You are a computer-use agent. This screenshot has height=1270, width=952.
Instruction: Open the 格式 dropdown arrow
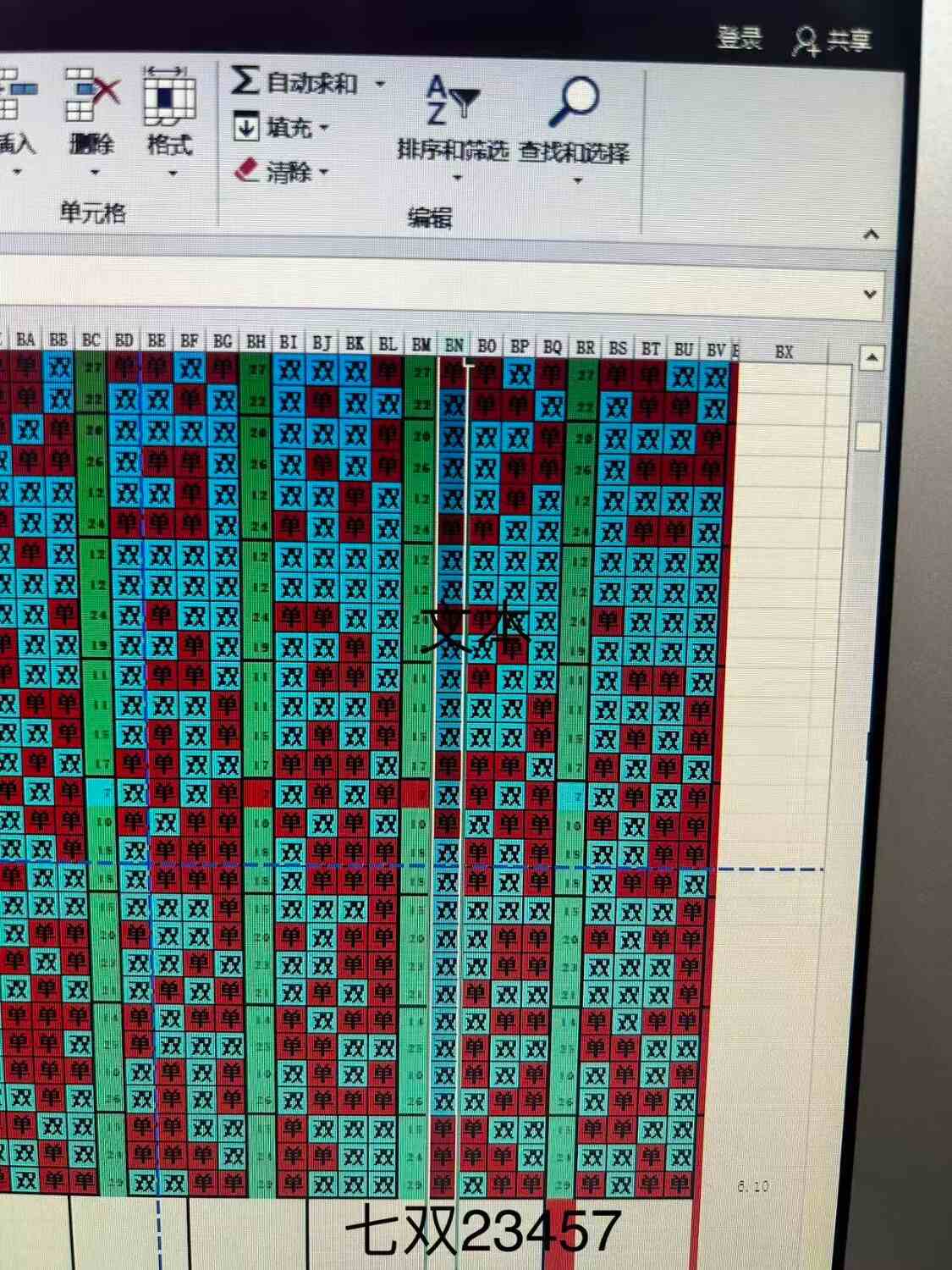click(173, 174)
